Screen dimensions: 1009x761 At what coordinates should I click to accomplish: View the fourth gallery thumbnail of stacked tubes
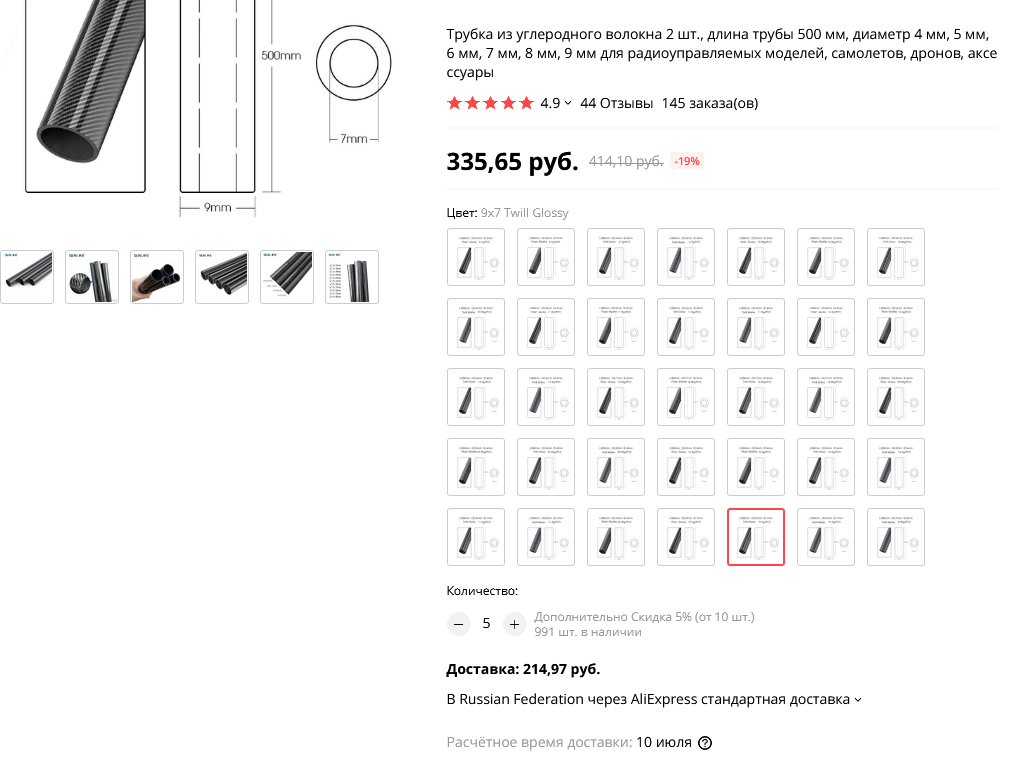click(x=222, y=277)
